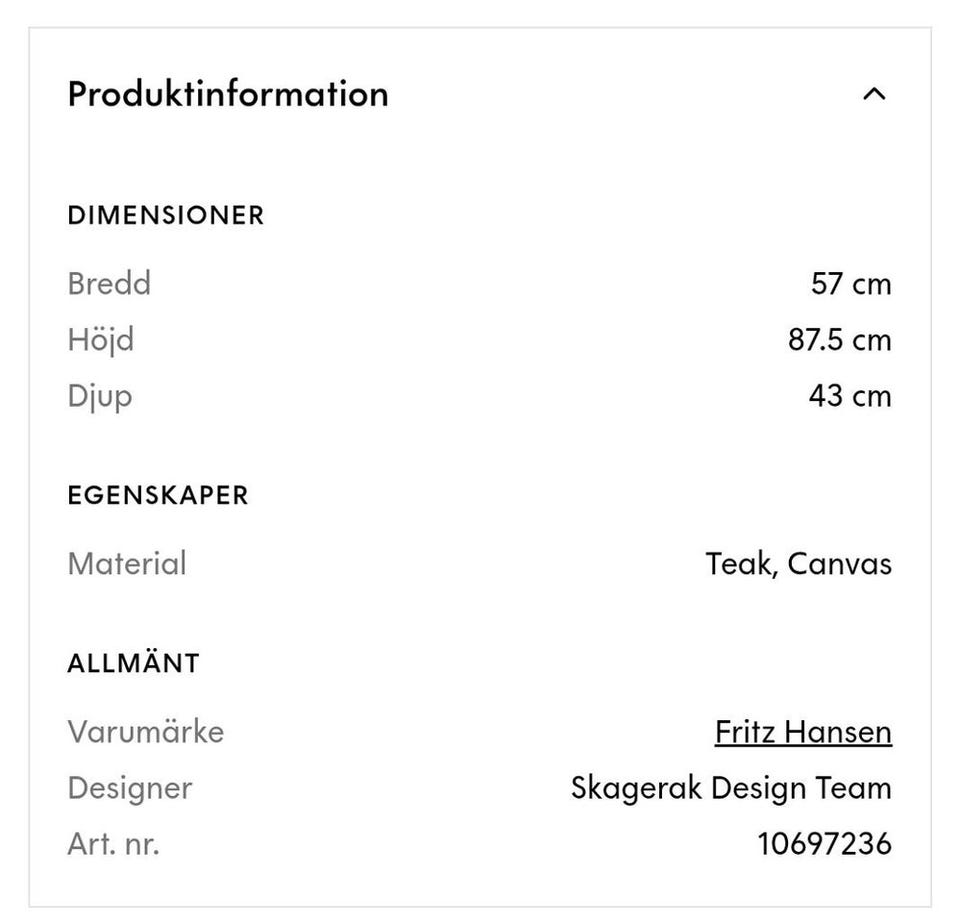Click the article number 10697236
Viewport: 960px width, 923px height.
824,844
